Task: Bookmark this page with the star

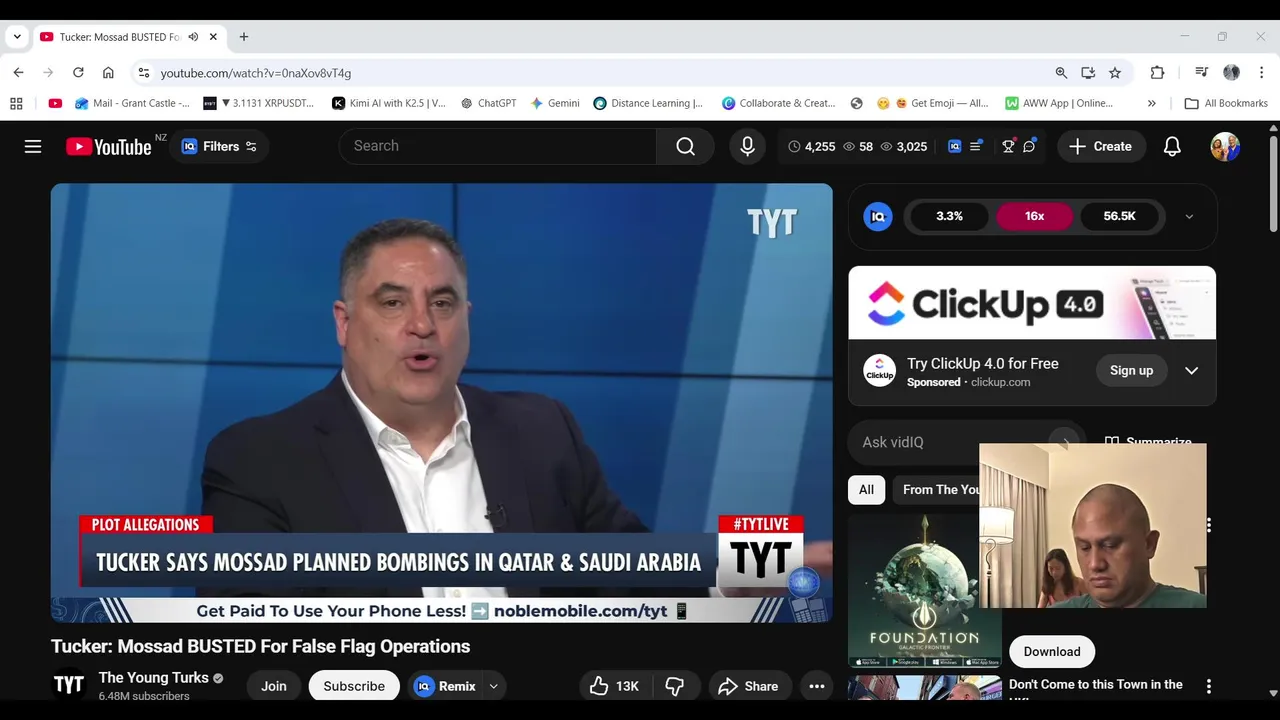Action: click(x=1115, y=73)
